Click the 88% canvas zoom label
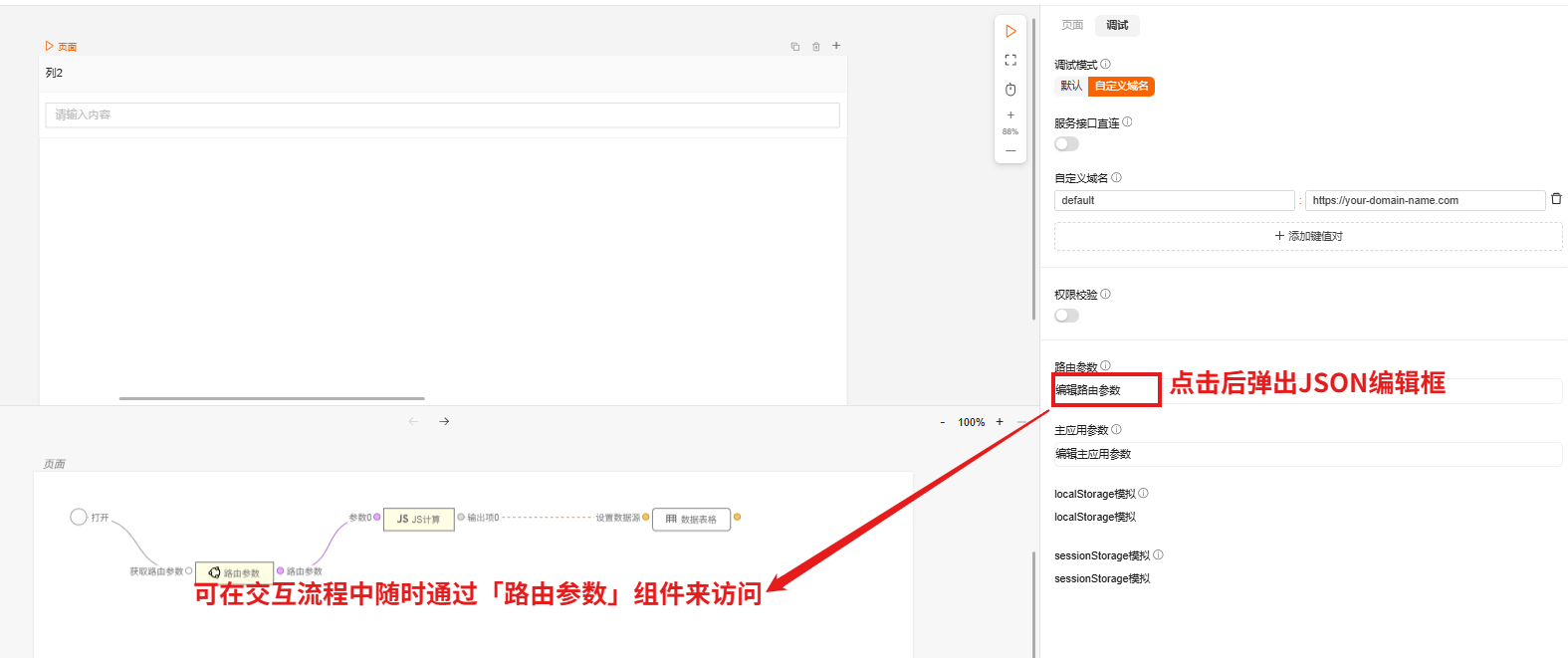This screenshot has width=1568, height=658. [1010, 131]
